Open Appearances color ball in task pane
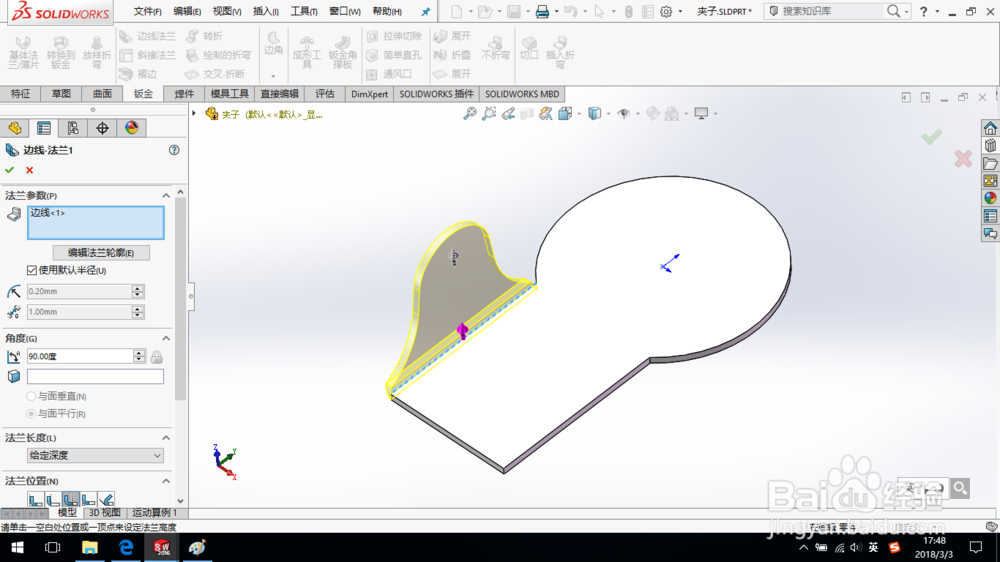1000x562 pixels. [x=990, y=198]
